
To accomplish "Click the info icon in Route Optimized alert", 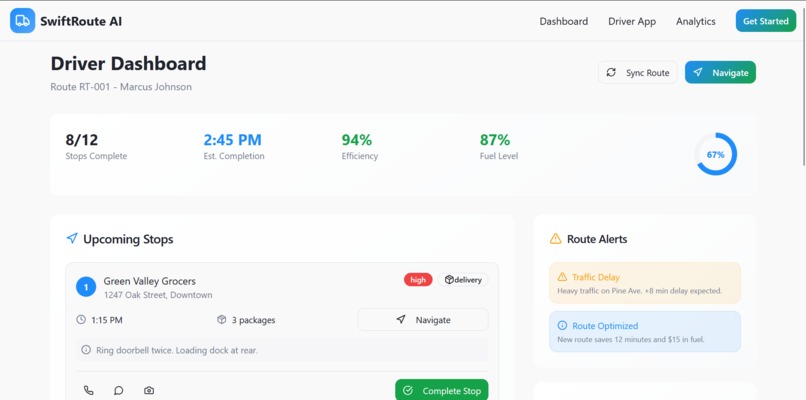I will tap(562, 325).
